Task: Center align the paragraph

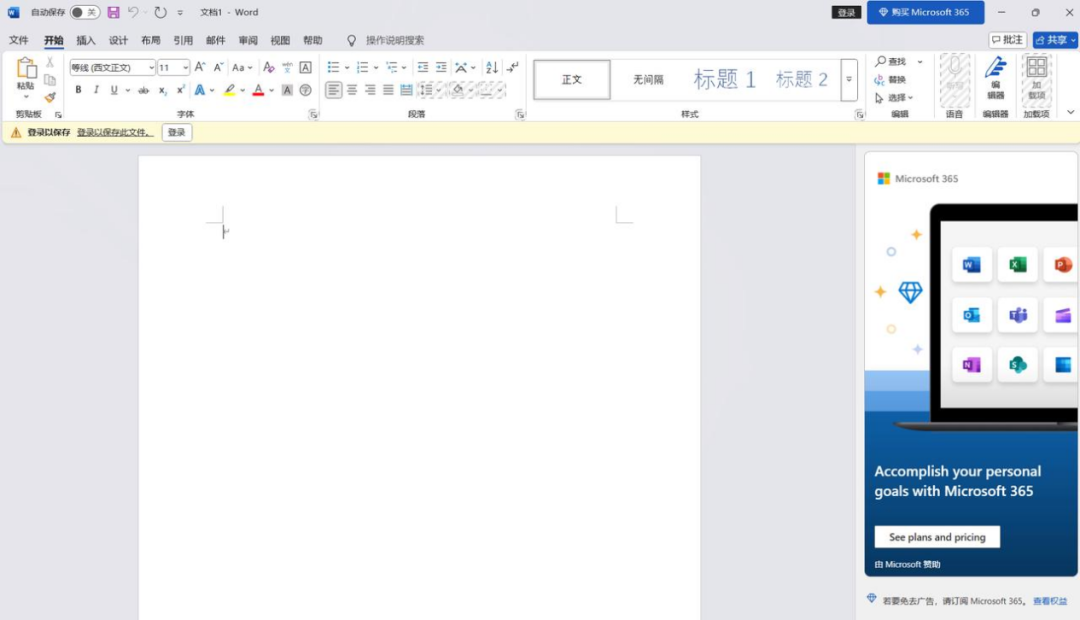Action: click(x=352, y=90)
